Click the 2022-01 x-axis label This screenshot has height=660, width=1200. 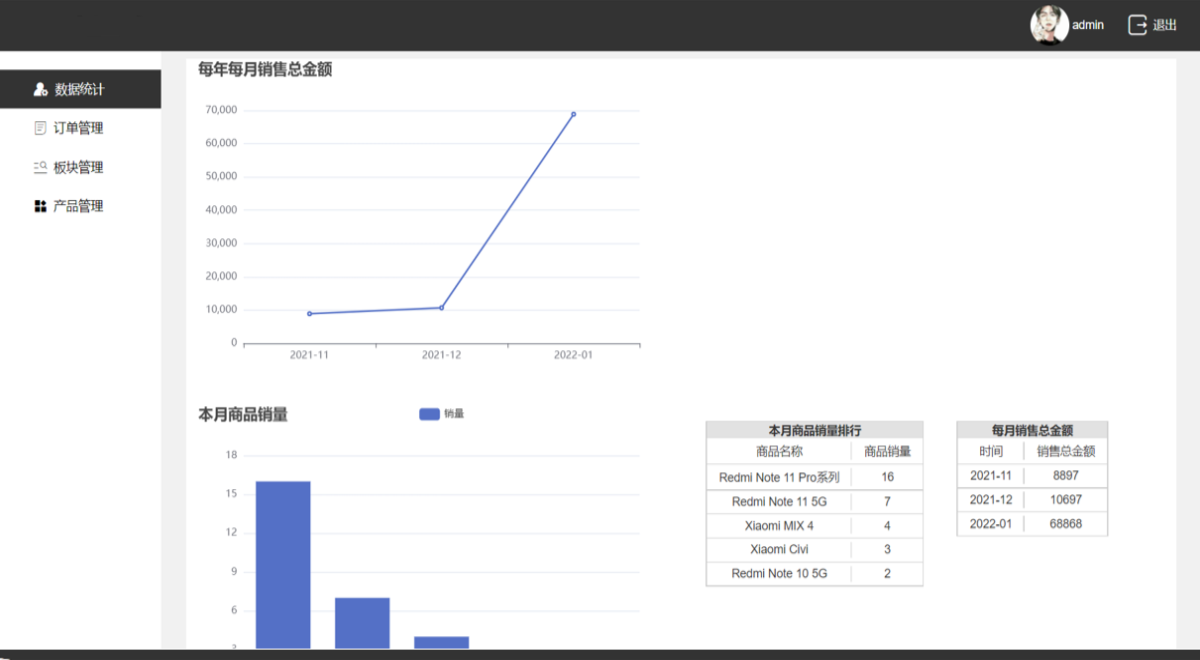click(573, 355)
